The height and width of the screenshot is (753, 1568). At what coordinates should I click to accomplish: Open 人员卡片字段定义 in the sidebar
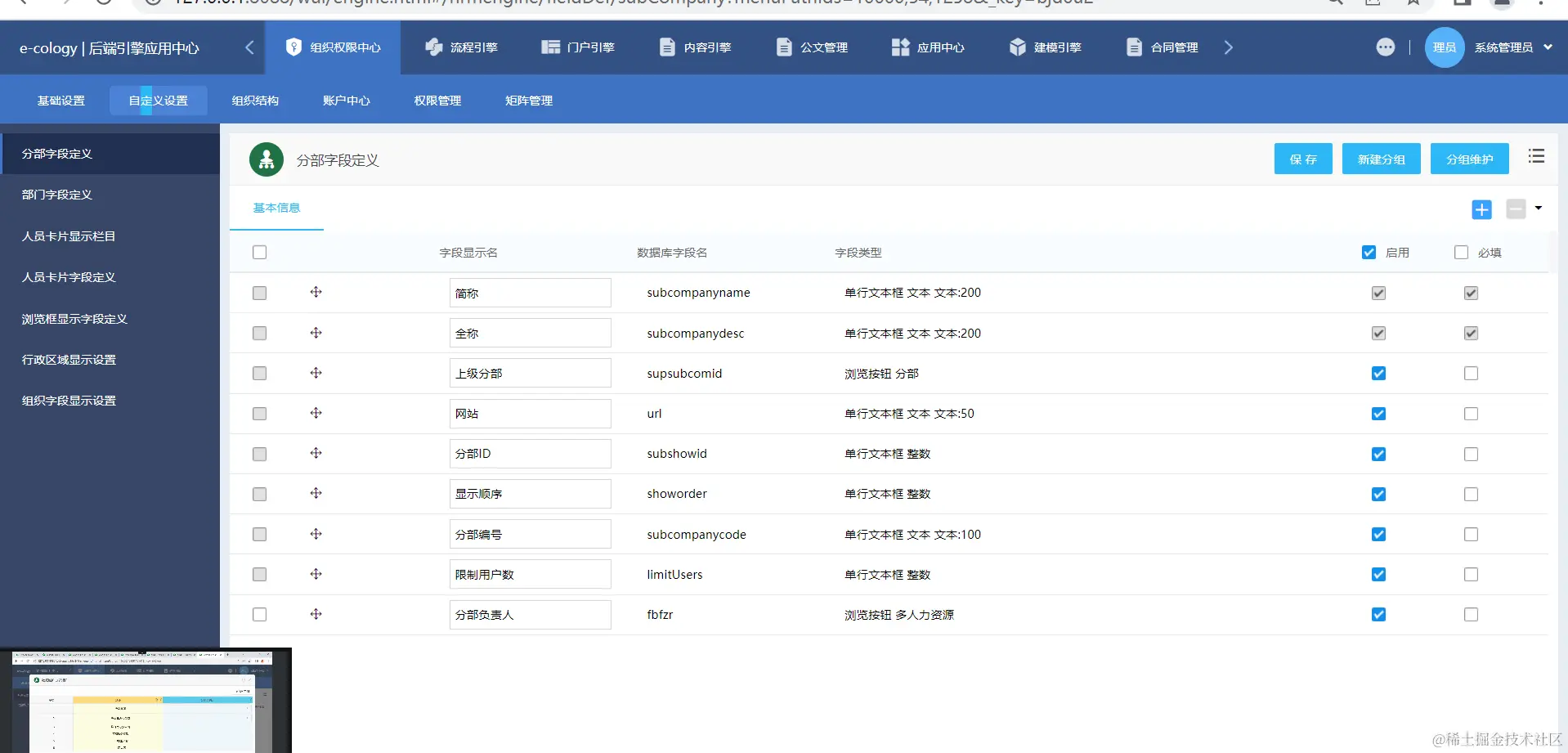pos(110,277)
